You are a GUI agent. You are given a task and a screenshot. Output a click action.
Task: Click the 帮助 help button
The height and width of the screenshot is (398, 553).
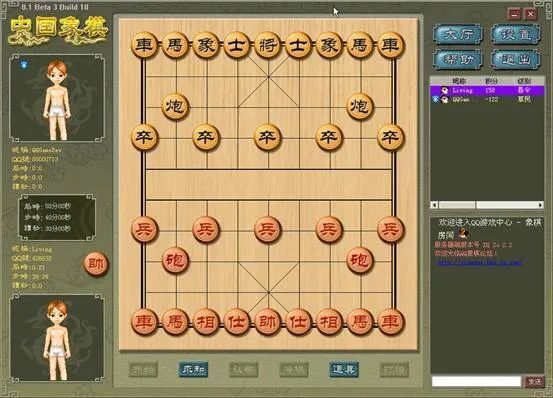point(458,59)
